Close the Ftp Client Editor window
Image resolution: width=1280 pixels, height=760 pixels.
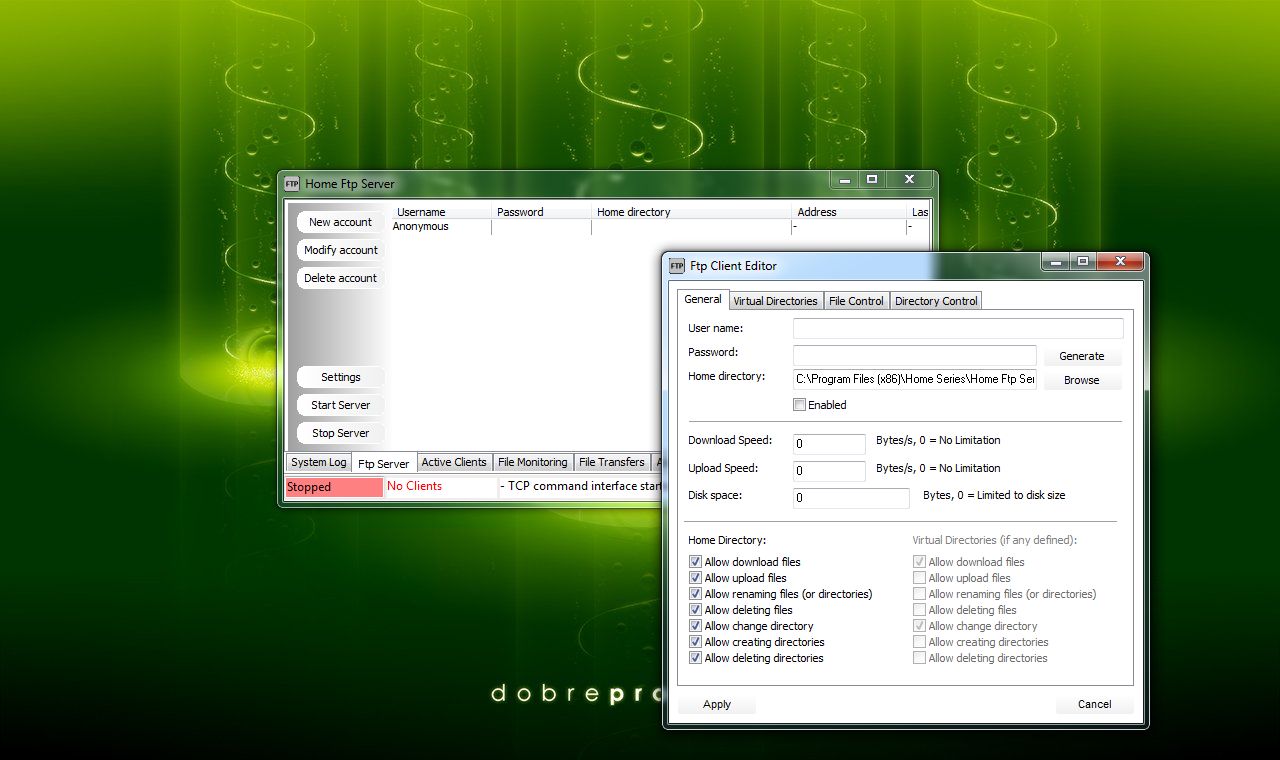coord(1120,261)
